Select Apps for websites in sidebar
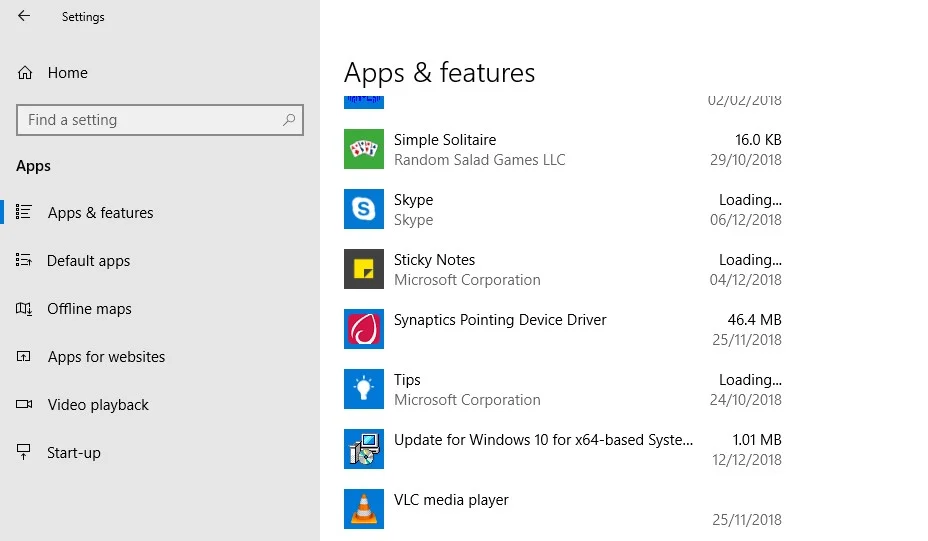This screenshot has width=928, height=541. pos(106,357)
